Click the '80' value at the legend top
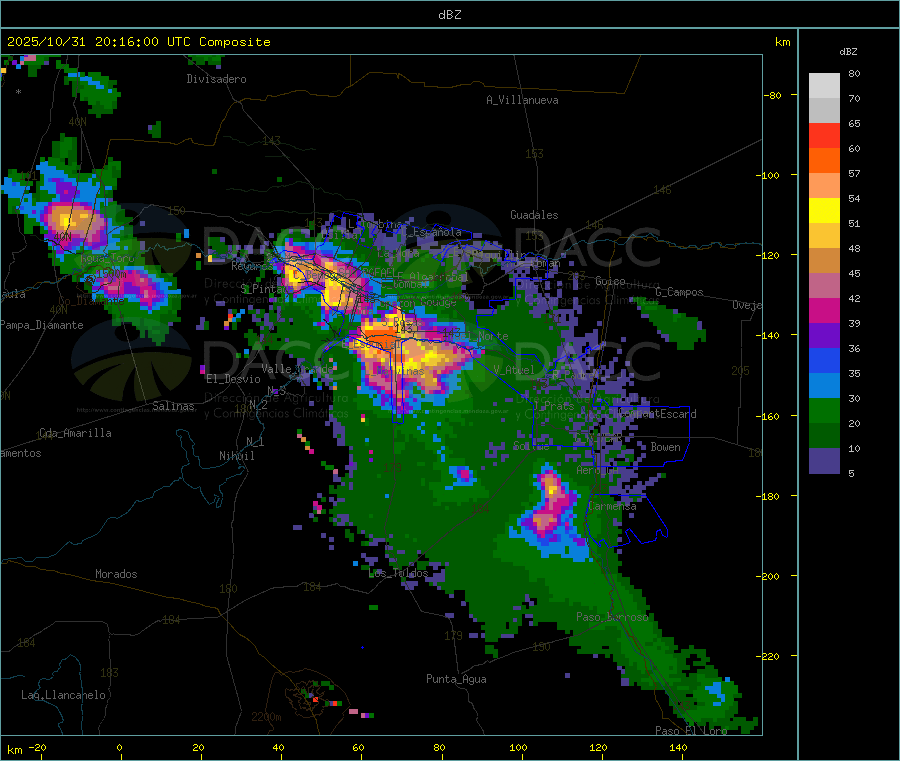Image resolution: width=900 pixels, height=761 pixels. tap(854, 73)
